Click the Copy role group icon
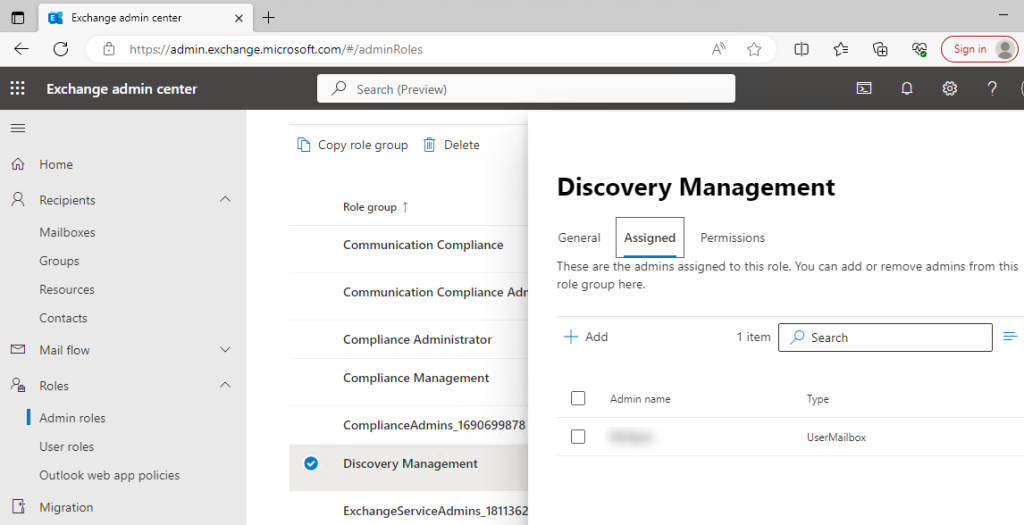This screenshot has height=525, width=1024. [304, 144]
